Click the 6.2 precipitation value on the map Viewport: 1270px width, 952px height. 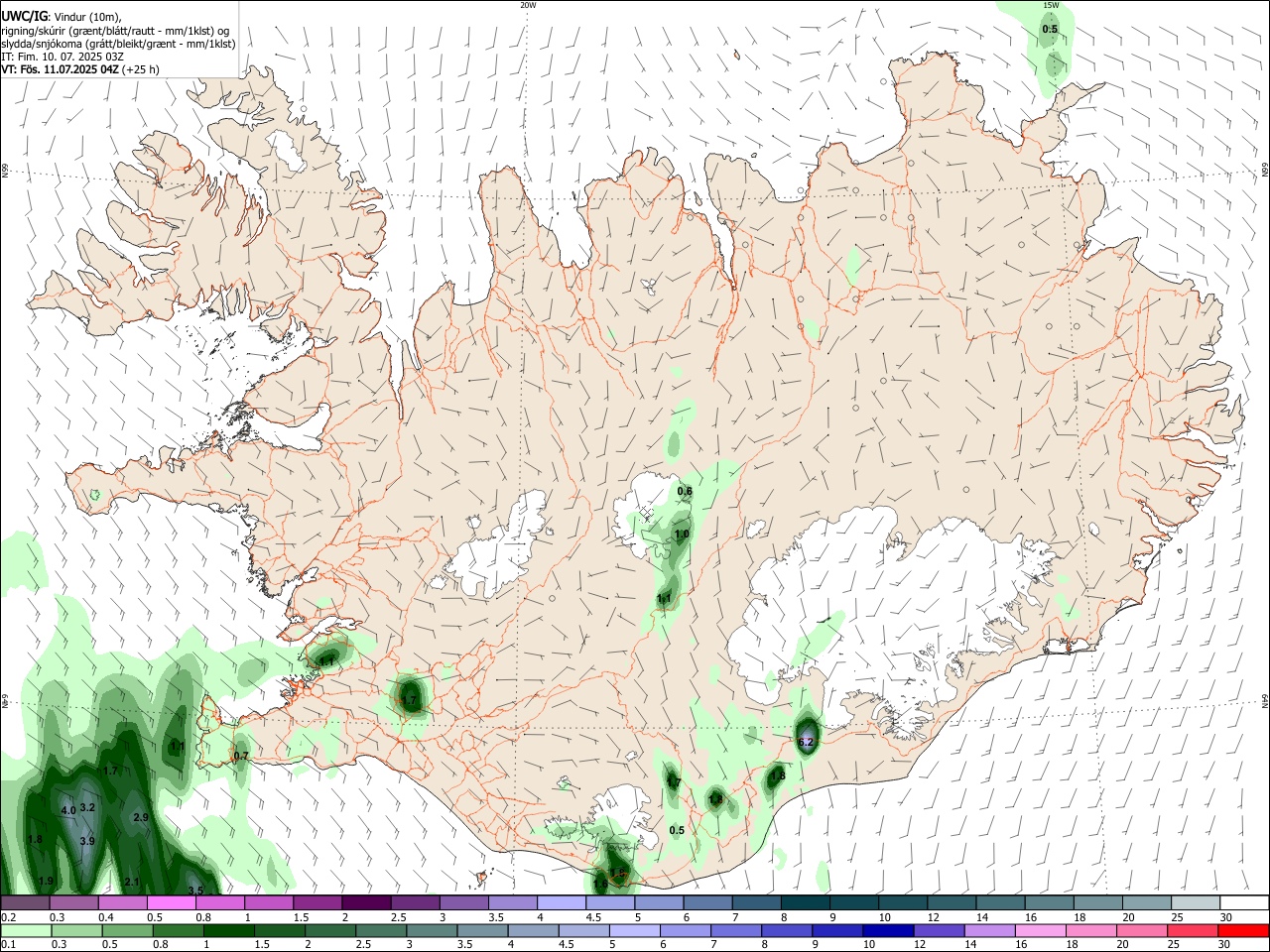[806, 742]
